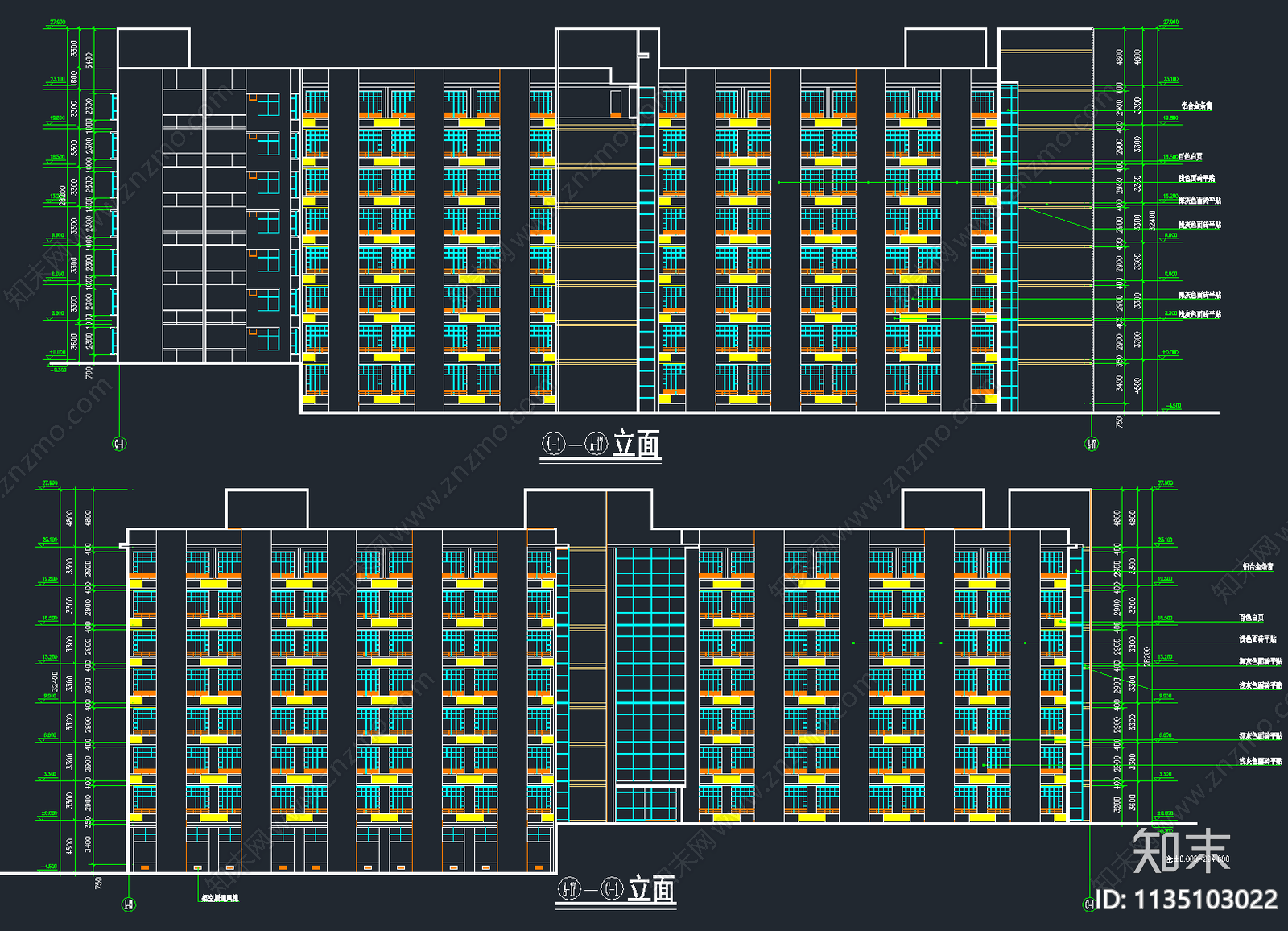Viewport: 1288px width, 931px height.
Task: Select the 700 dimension below upper elevation's left
Action: [x=89, y=371]
